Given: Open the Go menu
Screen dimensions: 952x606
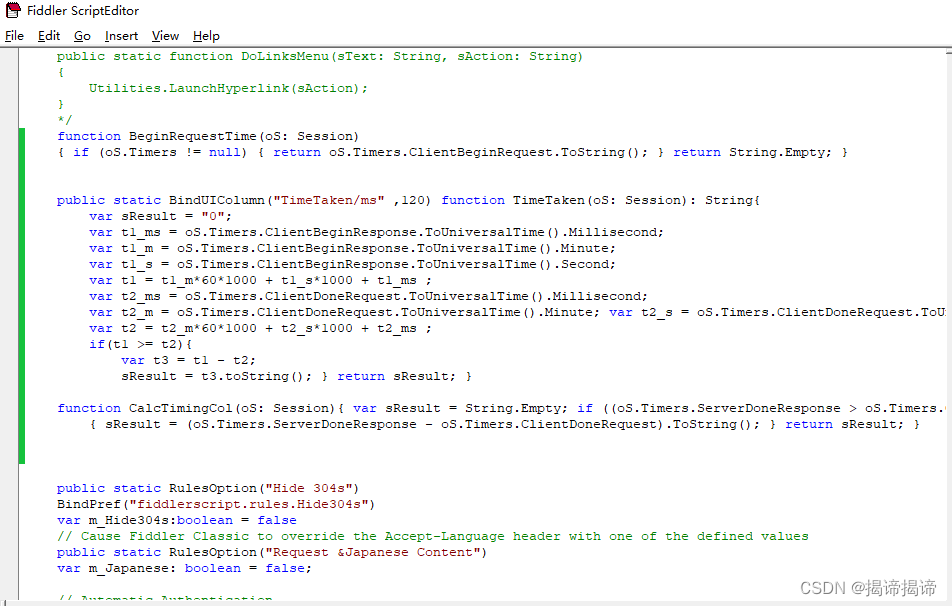Looking at the screenshot, I should tap(82, 36).
